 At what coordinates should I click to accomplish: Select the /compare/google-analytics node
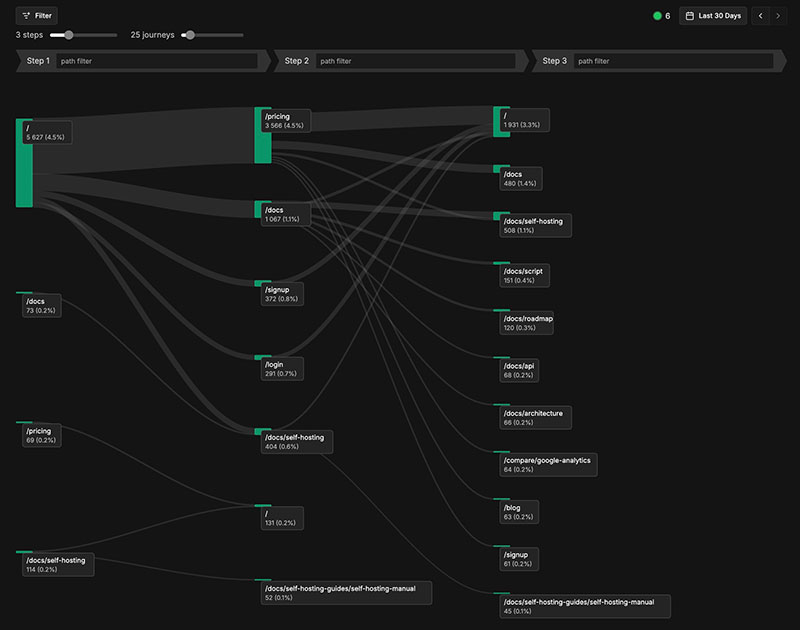[x=548, y=465]
